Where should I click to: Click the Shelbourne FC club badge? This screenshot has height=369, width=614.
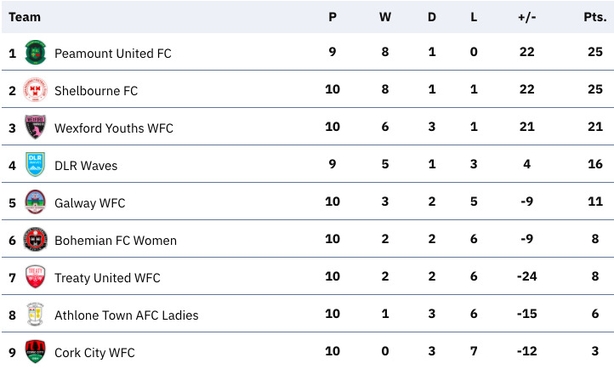(x=35, y=90)
